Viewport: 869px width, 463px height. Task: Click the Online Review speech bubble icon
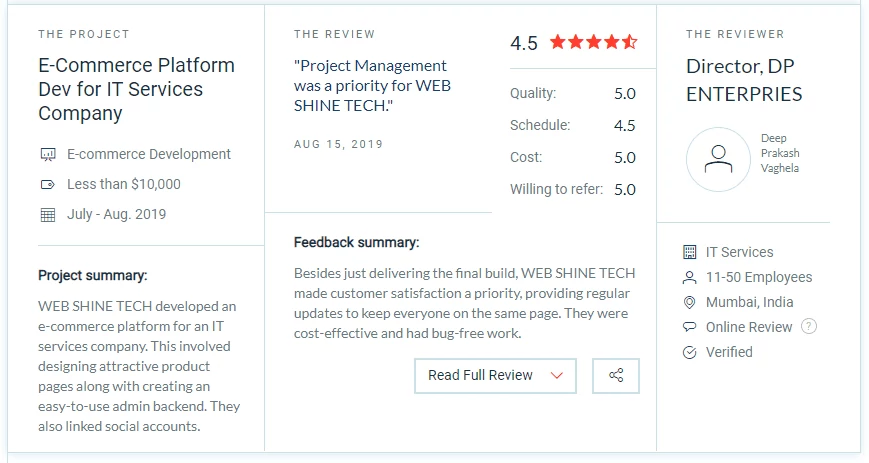pyautogui.click(x=689, y=327)
